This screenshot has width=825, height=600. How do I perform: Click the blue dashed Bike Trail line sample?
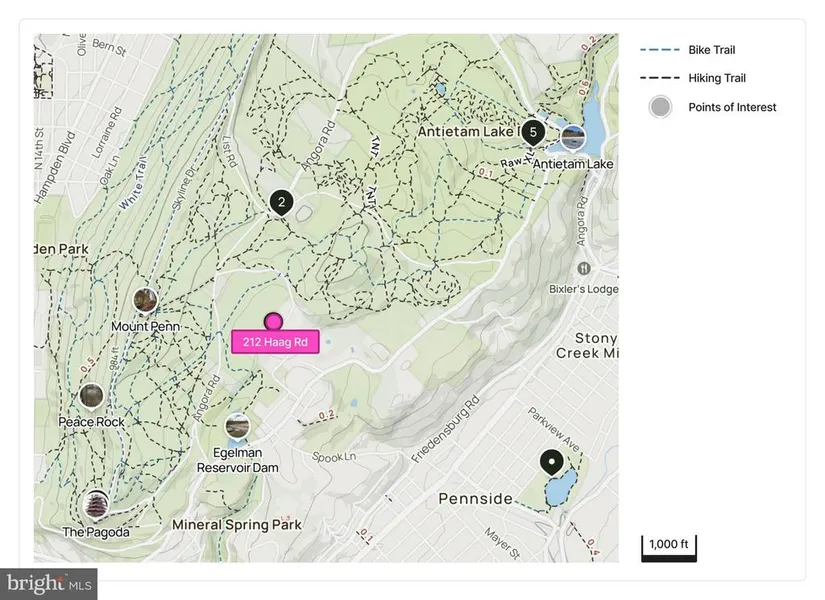(659, 50)
